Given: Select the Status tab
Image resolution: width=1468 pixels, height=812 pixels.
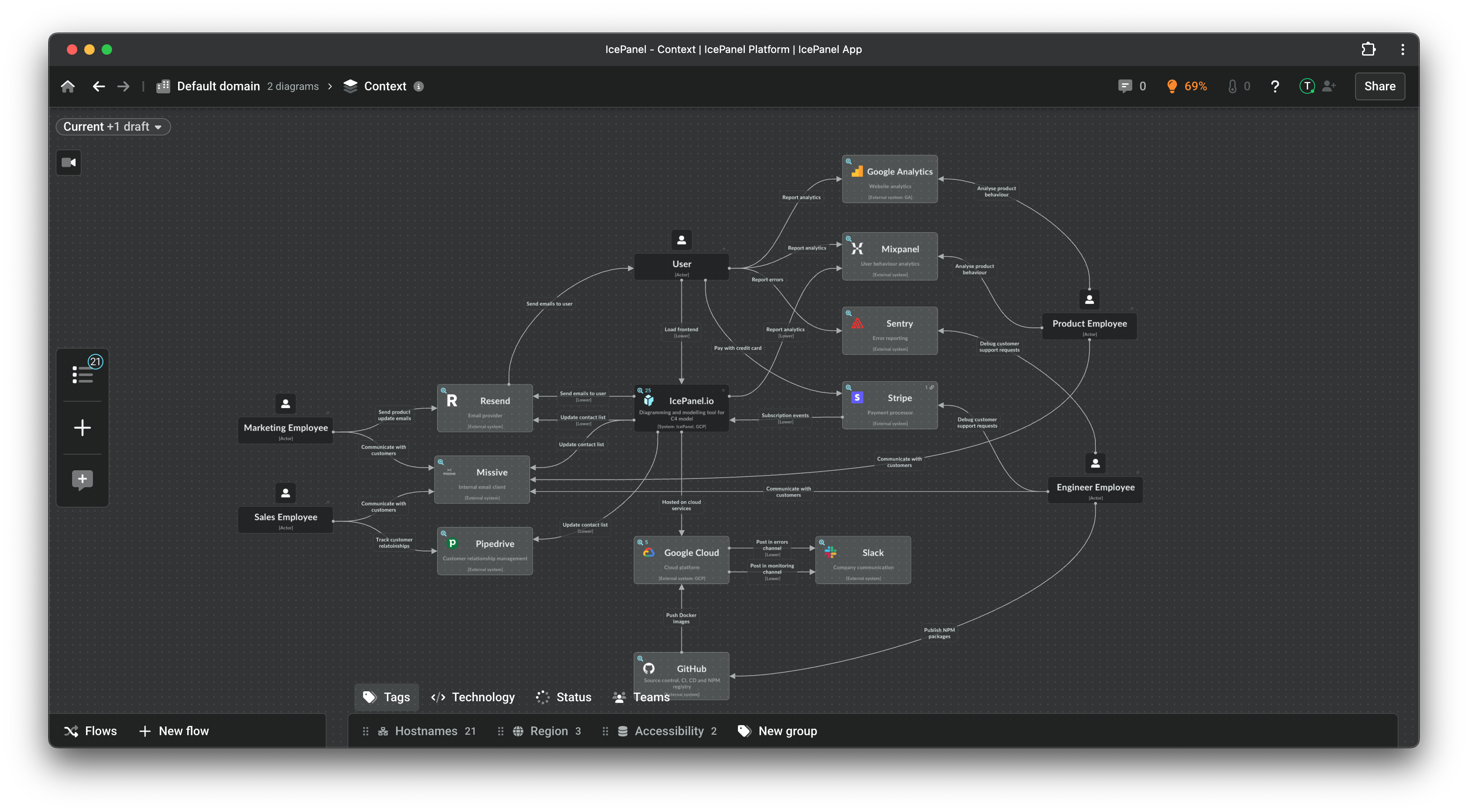Looking at the screenshot, I should point(564,697).
